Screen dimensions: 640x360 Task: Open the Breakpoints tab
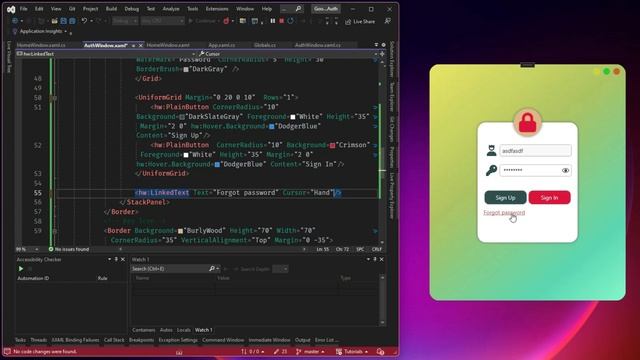coord(141,340)
